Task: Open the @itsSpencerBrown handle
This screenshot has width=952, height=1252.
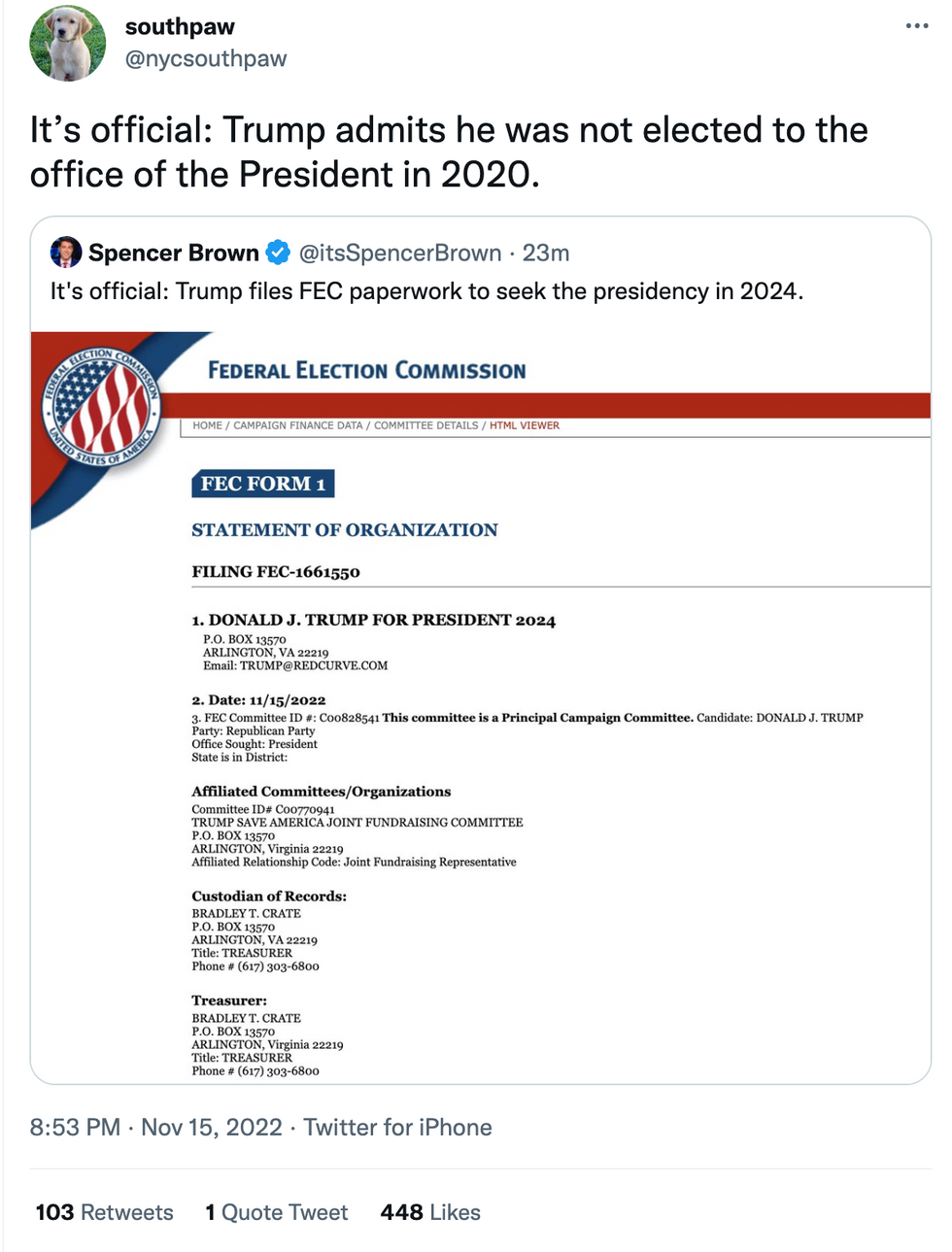Action: [x=400, y=253]
